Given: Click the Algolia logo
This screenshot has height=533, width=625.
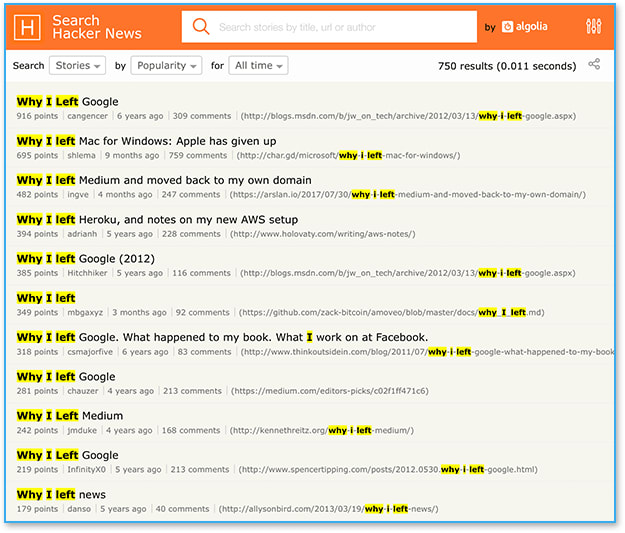Looking at the screenshot, I should point(525,27).
